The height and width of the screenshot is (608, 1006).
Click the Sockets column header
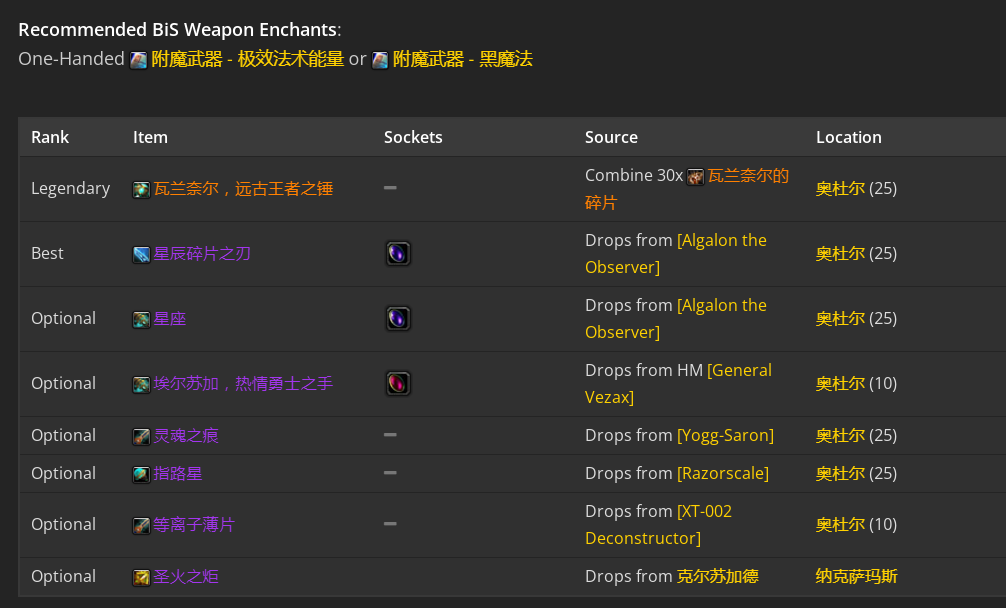[x=413, y=137]
